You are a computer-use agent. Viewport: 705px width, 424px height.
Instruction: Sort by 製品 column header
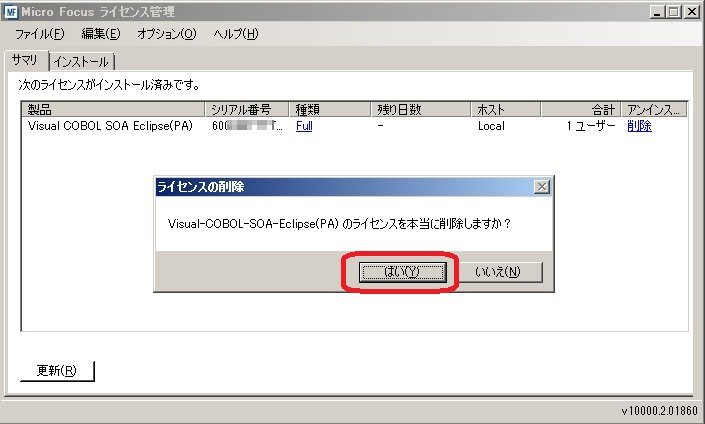(x=113, y=109)
